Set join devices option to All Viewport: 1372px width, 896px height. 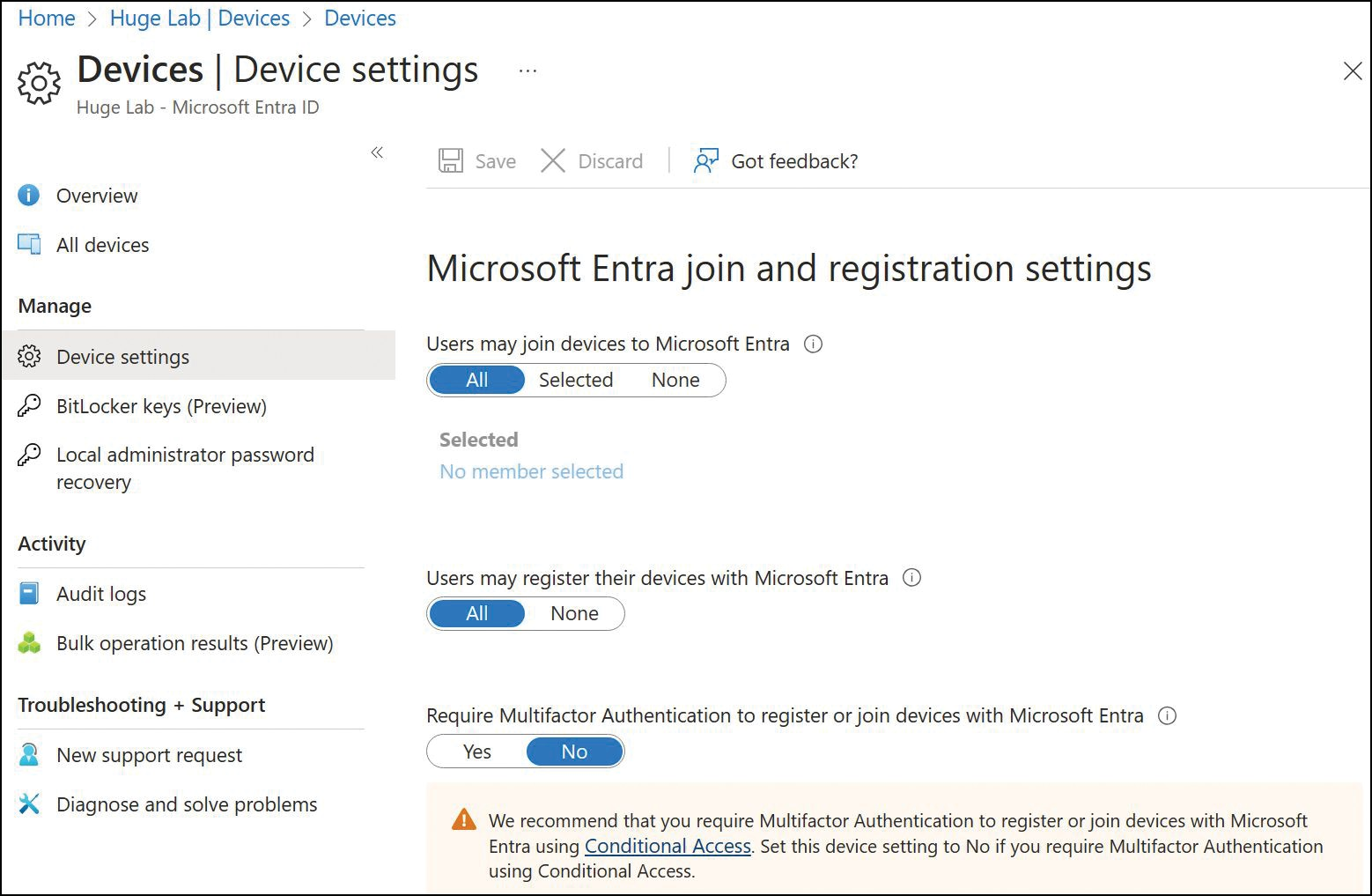click(476, 380)
